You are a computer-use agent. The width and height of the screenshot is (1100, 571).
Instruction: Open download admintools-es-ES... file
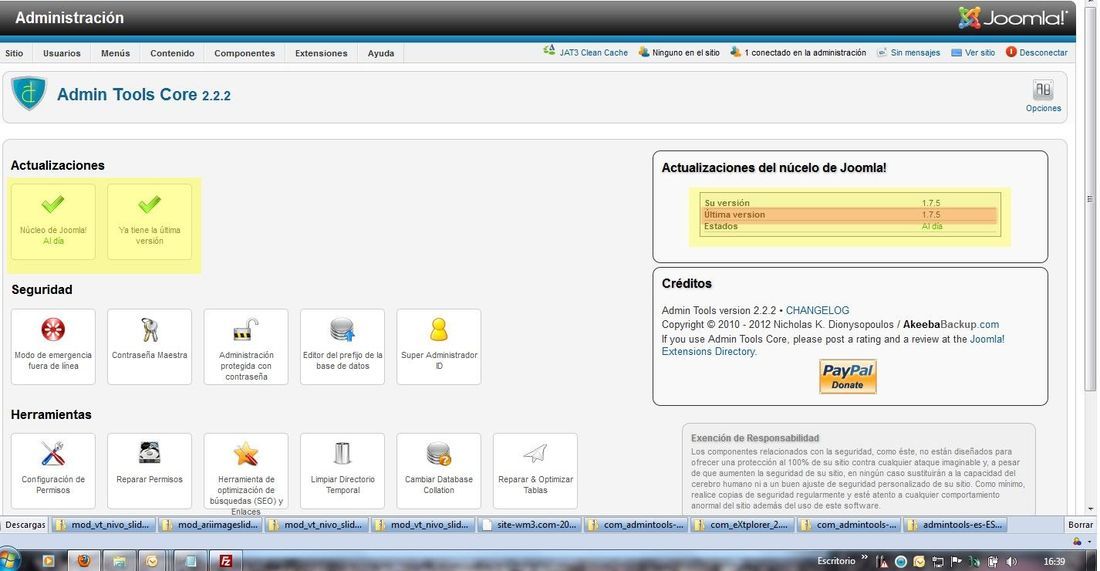click(955, 525)
